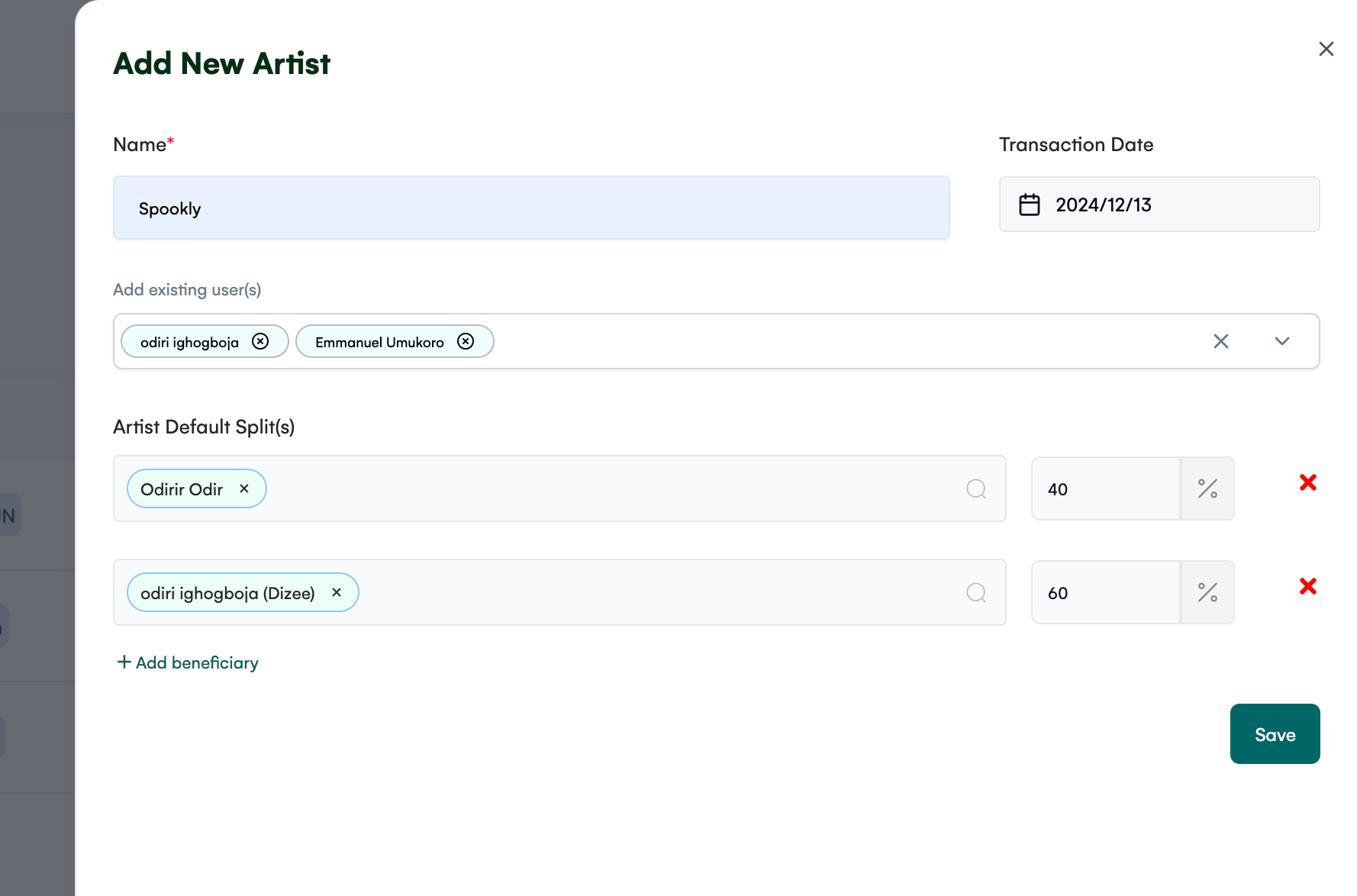Edit the 40 split percentage field
This screenshot has height=896, width=1357.
[x=1106, y=488]
